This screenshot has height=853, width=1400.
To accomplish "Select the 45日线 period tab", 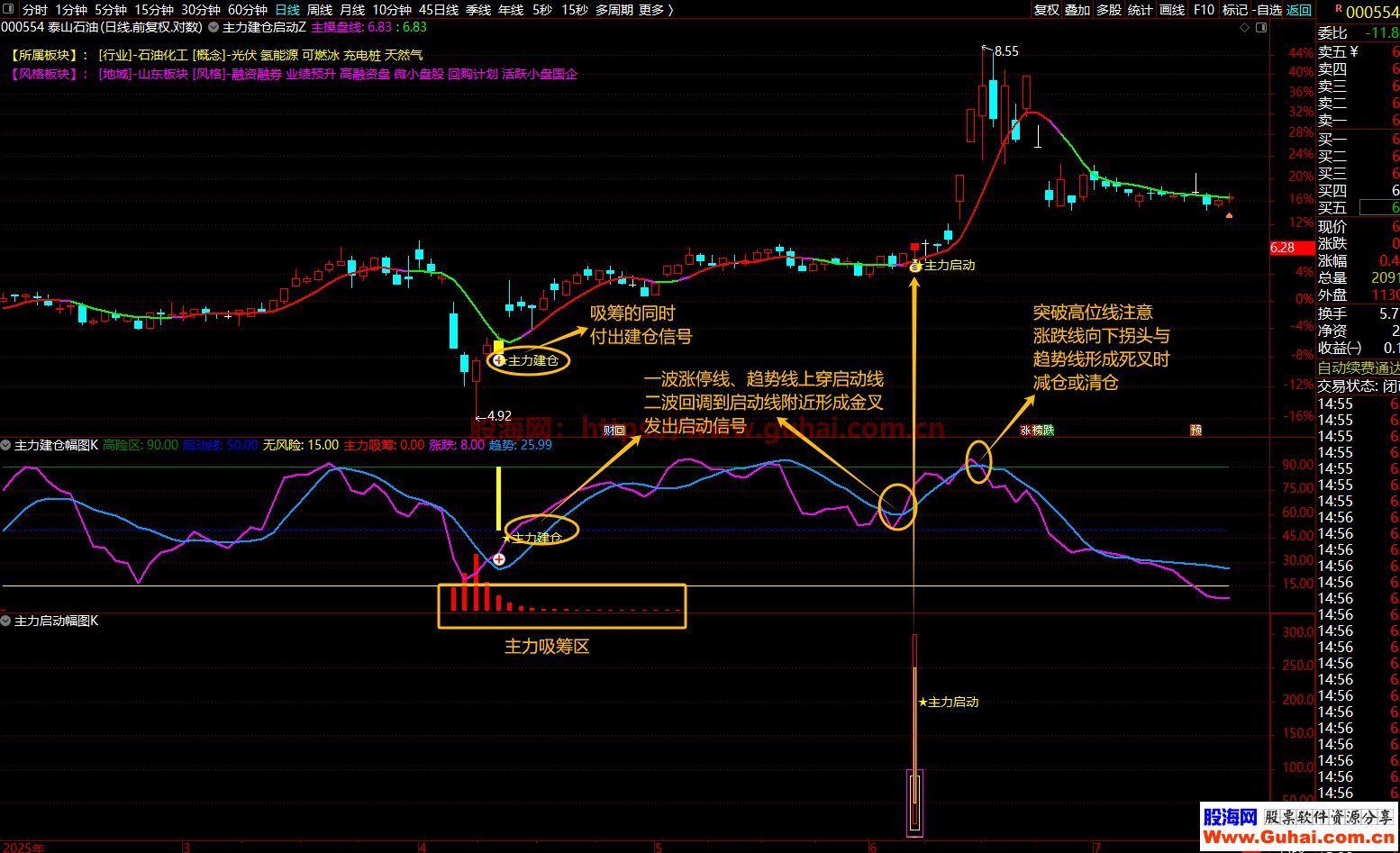I will click(x=439, y=10).
